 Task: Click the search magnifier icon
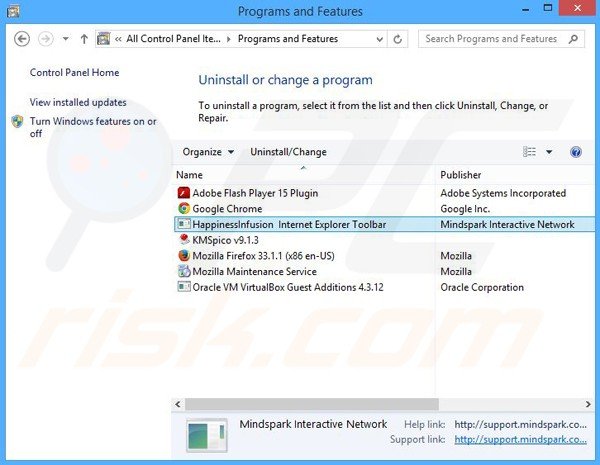[573, 39]
